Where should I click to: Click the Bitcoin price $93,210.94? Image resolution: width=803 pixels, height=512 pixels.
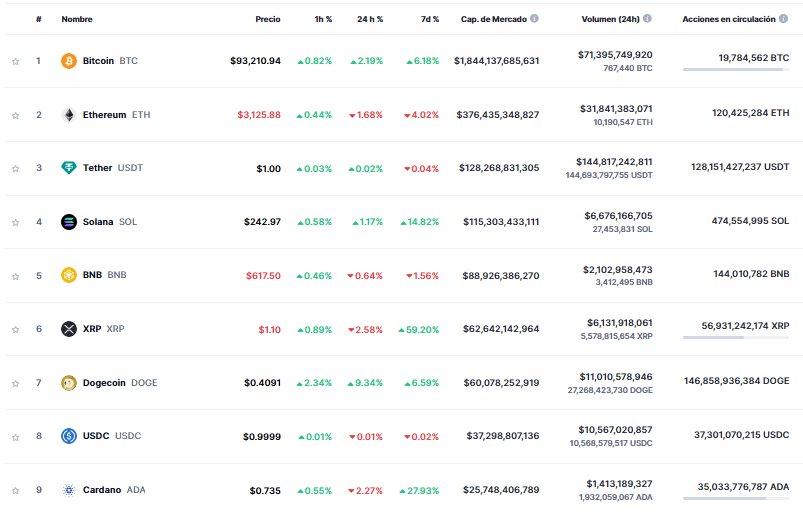tap(255, 61)
